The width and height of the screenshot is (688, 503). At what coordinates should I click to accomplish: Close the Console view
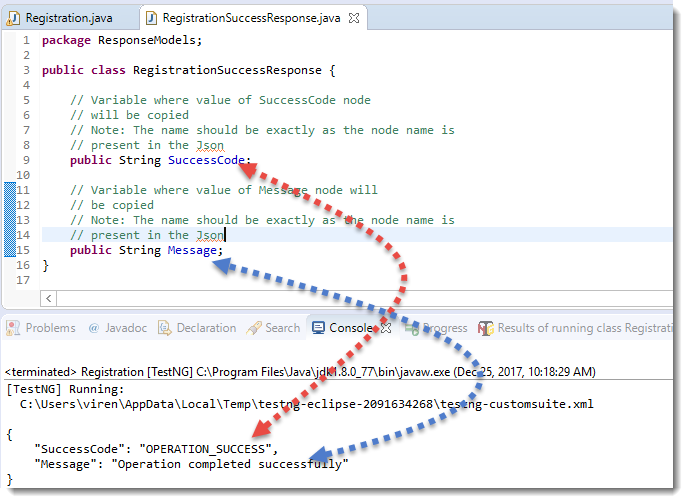click(x=386, y=328)
